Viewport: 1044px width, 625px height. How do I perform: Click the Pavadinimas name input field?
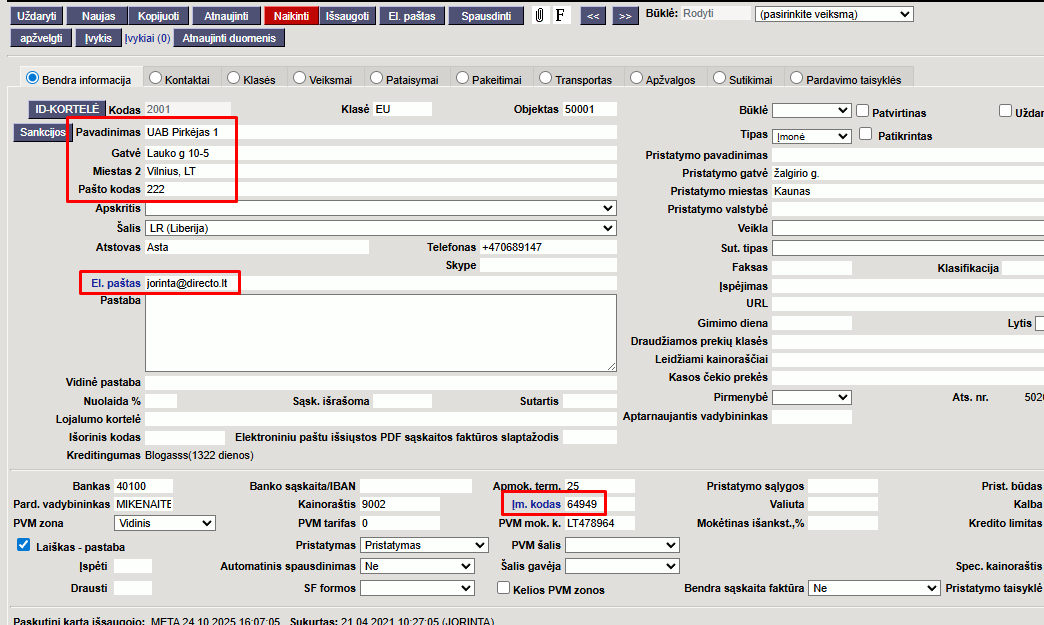[380, 132]
